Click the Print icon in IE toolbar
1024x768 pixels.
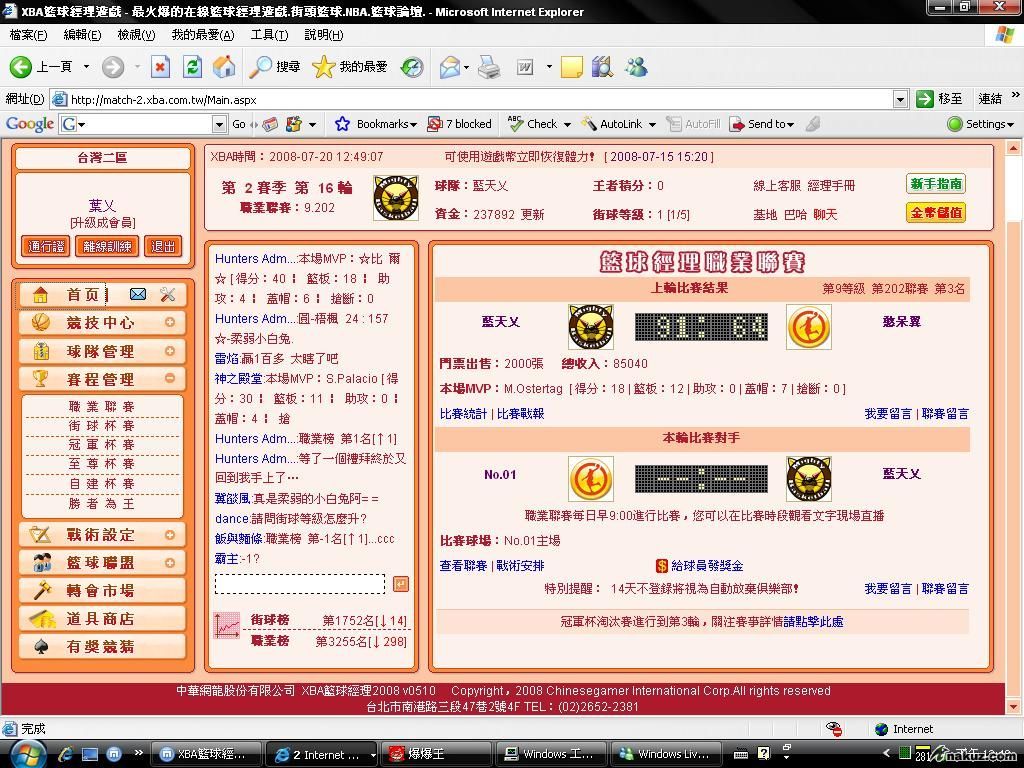coord(489,67)
